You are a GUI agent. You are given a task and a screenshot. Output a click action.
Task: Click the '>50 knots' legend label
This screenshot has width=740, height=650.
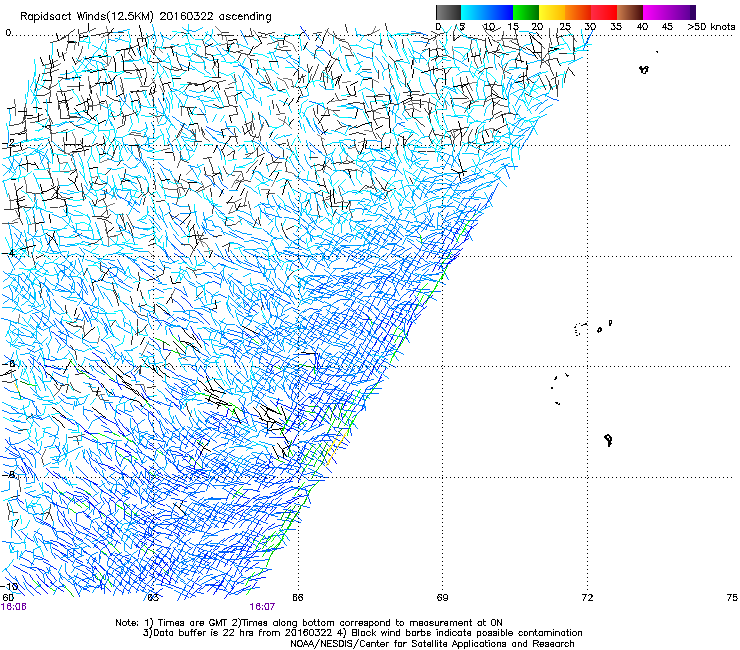tap(711, 26)
